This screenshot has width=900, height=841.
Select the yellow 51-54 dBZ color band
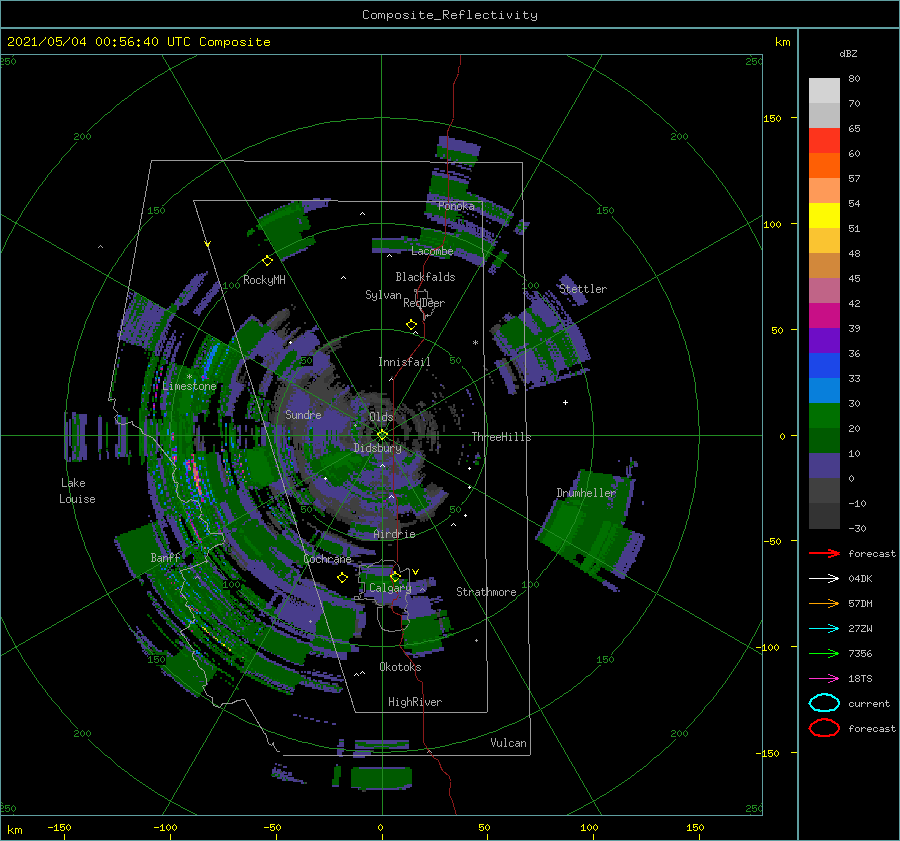(824, 216)
